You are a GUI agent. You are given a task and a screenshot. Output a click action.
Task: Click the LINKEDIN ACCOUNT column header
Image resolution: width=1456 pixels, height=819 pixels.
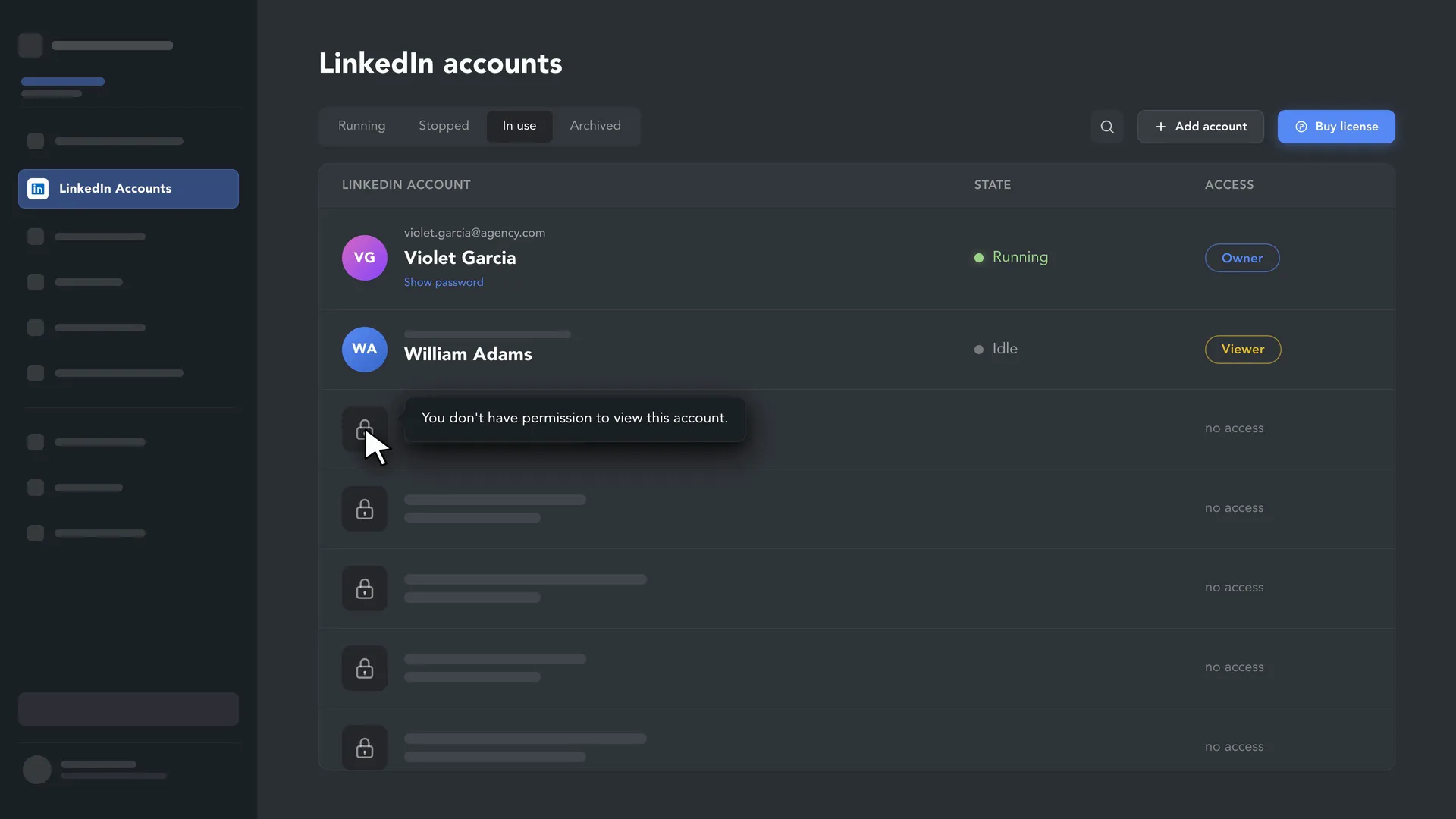coord(406,185)
